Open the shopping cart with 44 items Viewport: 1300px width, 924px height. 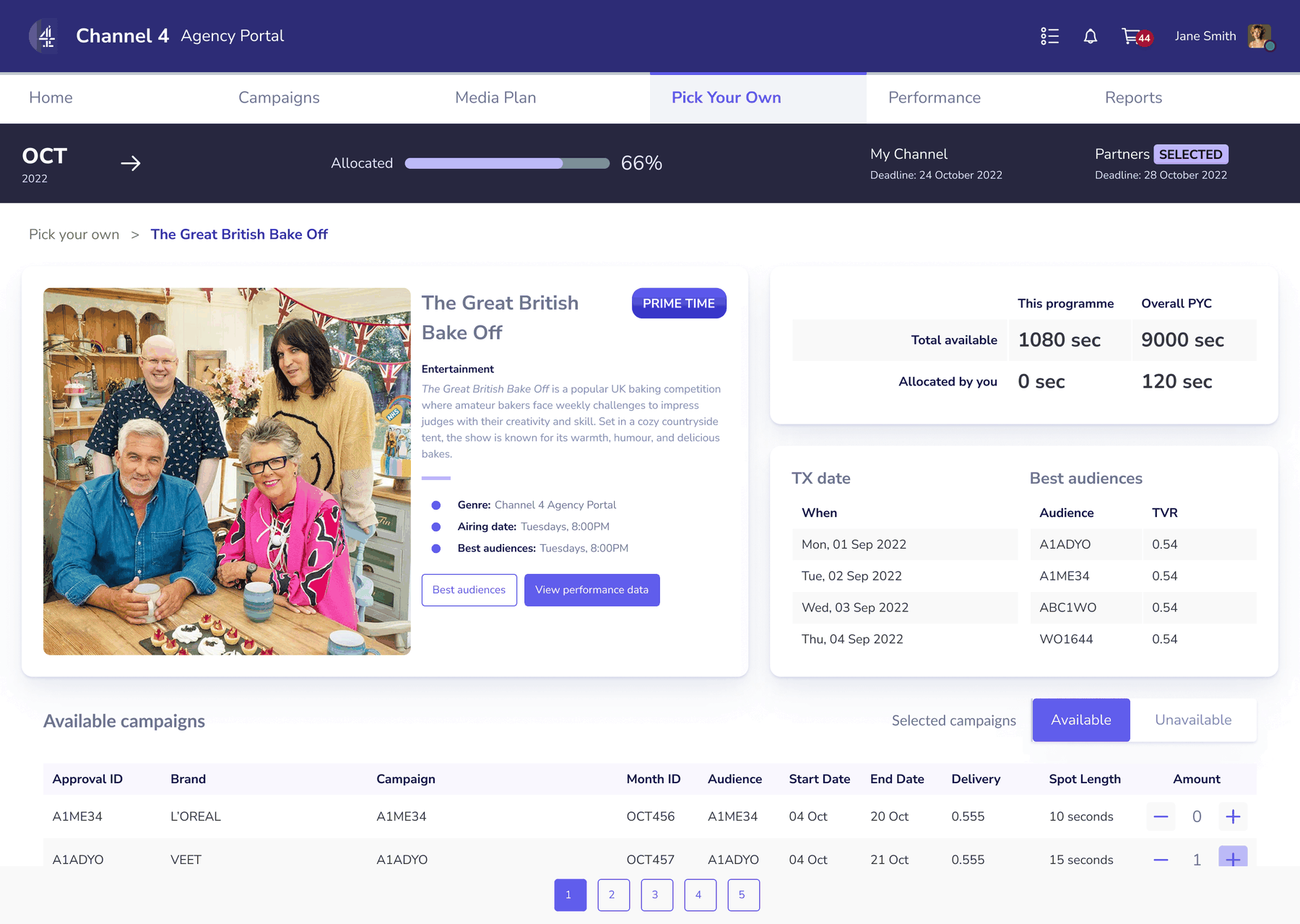tap(1137, 36)
